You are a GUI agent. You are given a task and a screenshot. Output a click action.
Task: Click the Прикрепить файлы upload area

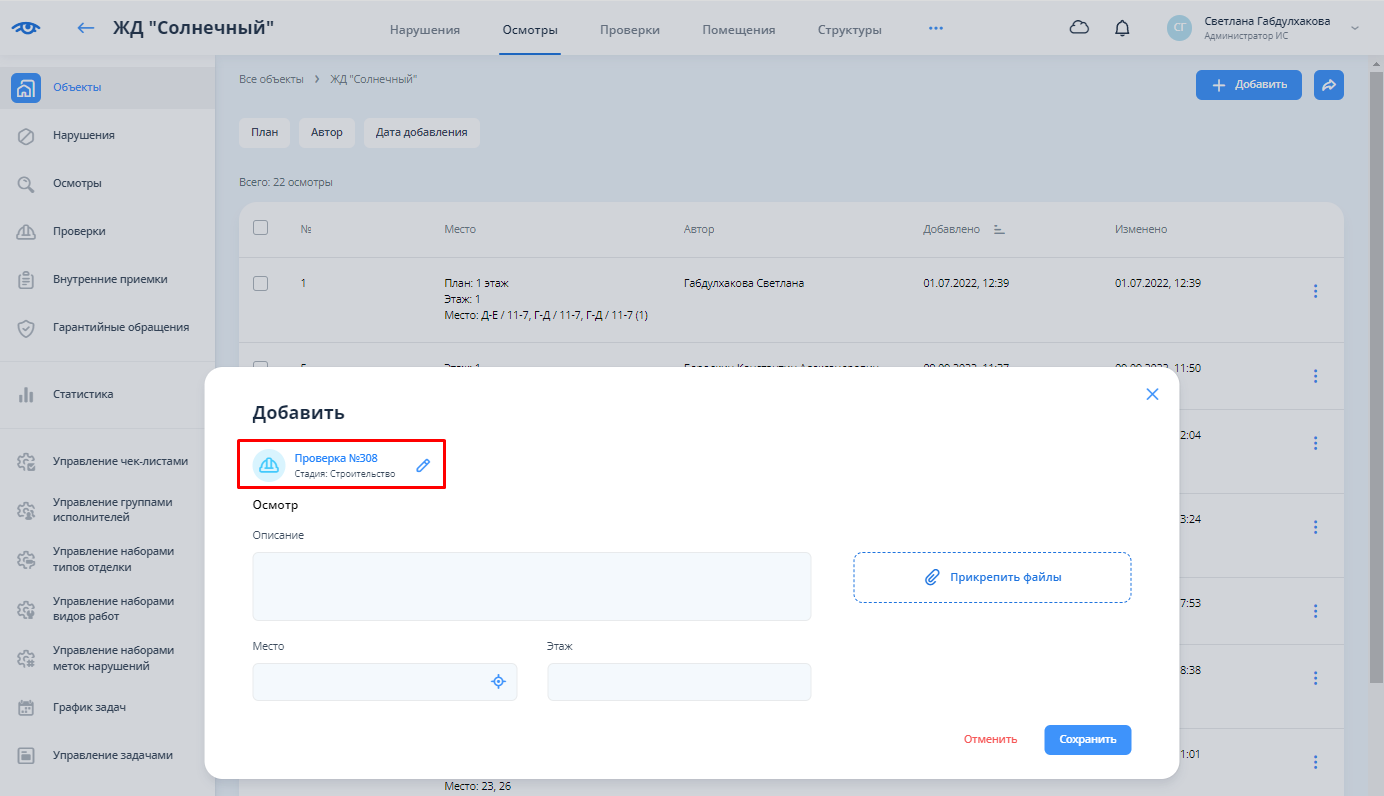click(x=991, y=577)
